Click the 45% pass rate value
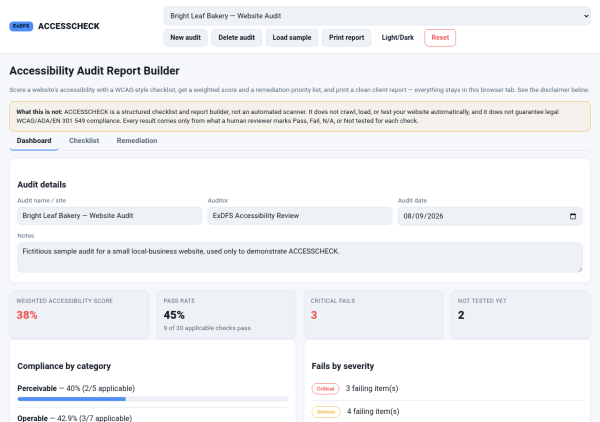This screenshot has width=600, height=422. click(x=174, y=315)
